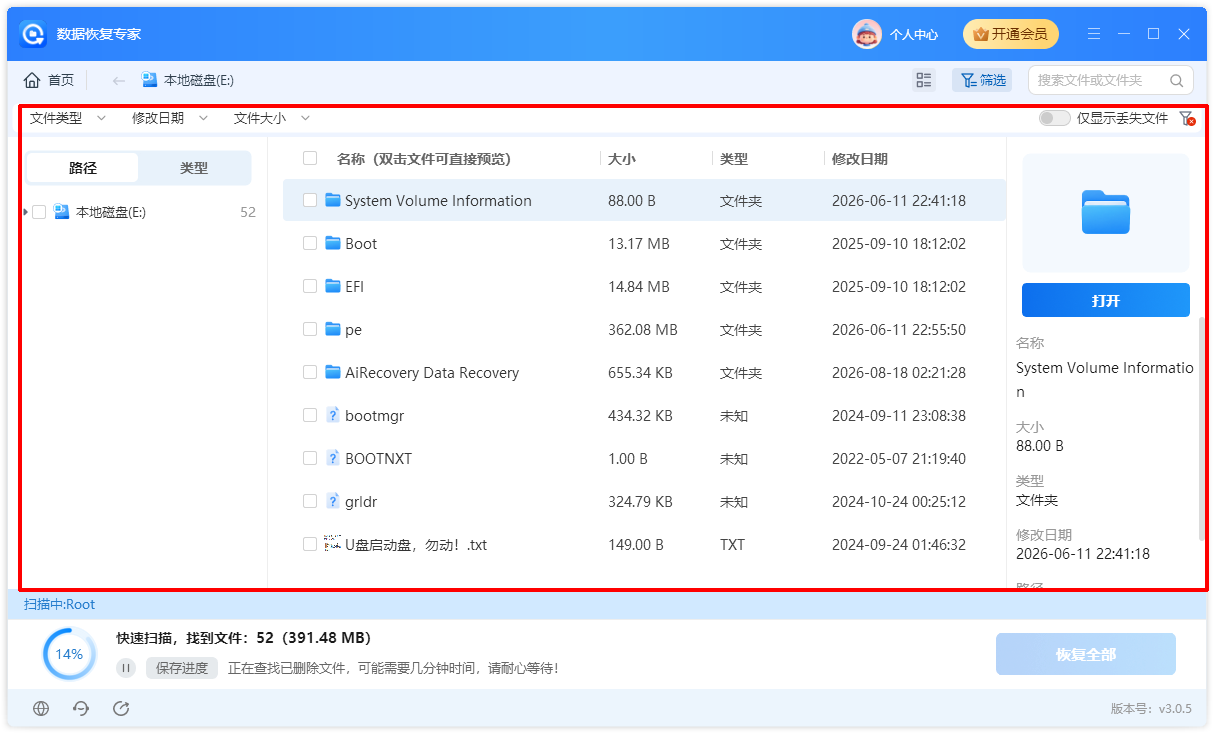Open the 修改日期 filter dropdown
Screen dimensions: 1214x734
[x=170, y=118]
